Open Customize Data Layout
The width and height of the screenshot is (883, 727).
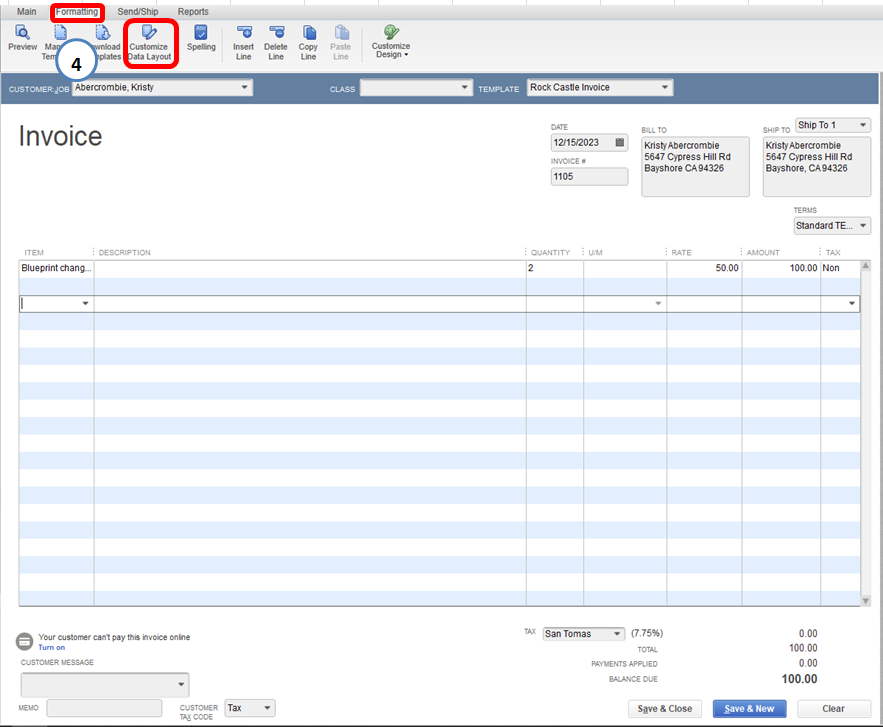tap(150, 43)
